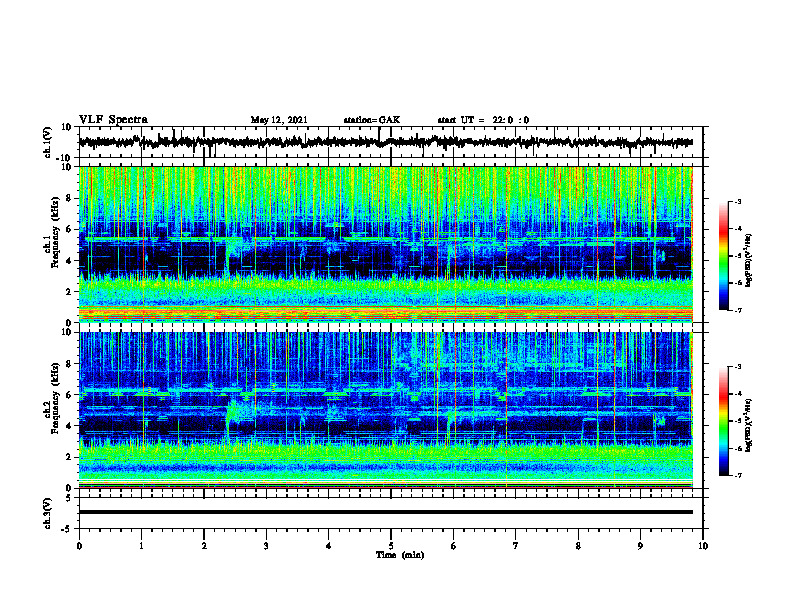Click the upper color bar's log(PSD) unit label

(x=749, y=261)
